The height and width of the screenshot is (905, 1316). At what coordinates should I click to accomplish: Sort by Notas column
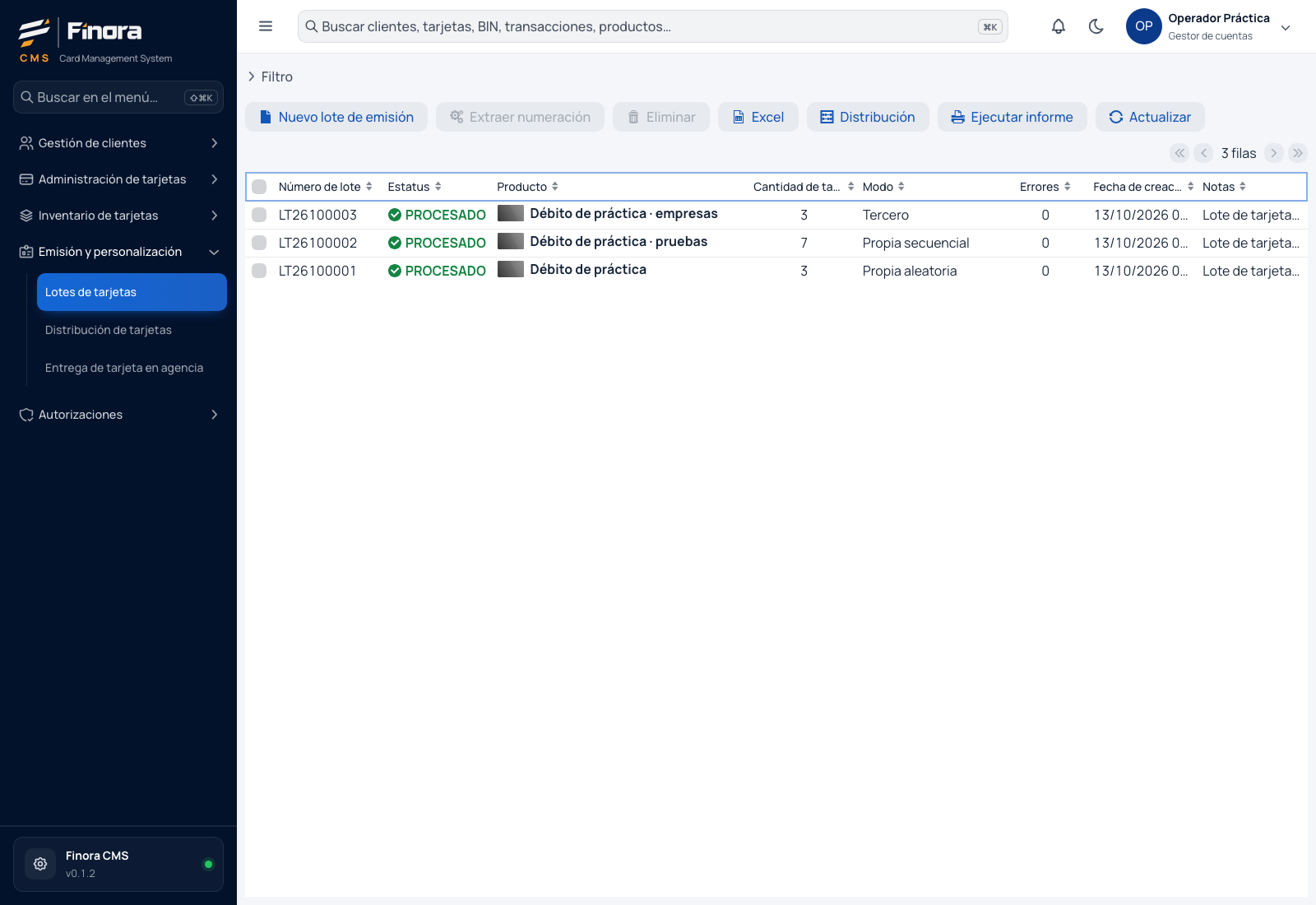pyautogui.click(x=1224, y=187)
